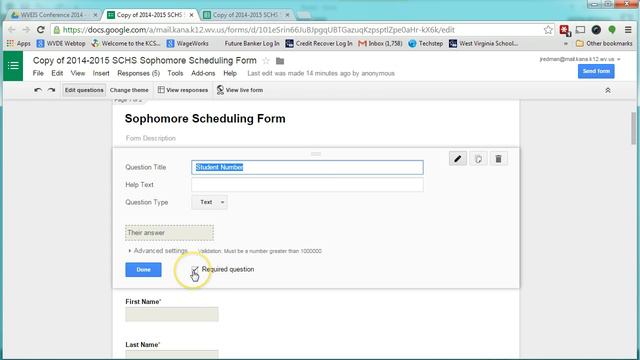Open the WVDE Webtop bookmark
Screen dimensions: 640x360
(x=61, y=43)
